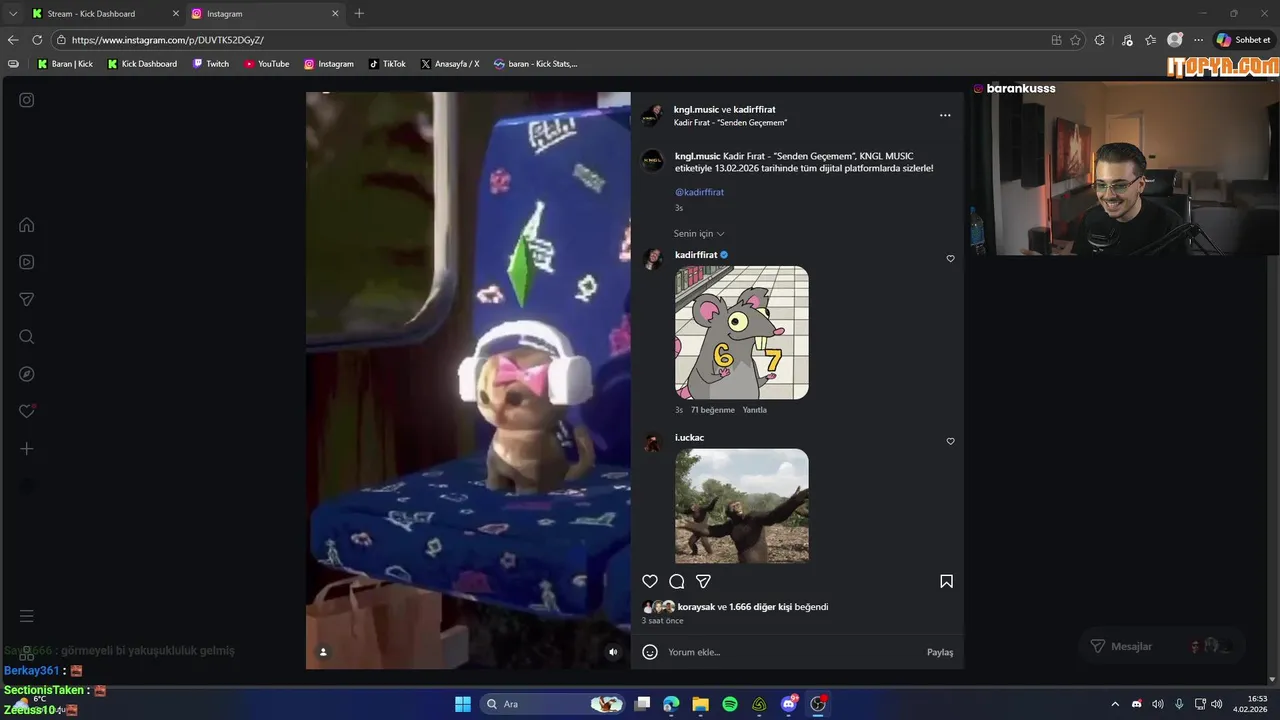The width and height of the screenshot is (1280, 720).
Task: Add page to favorites star icon
Action: coord(1075,40)
